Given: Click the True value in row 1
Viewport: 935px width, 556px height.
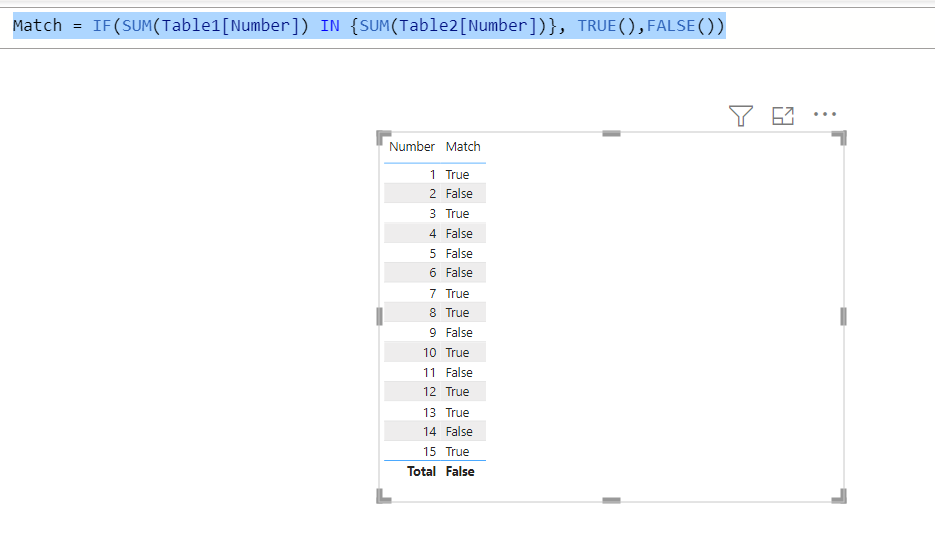Looking at the screenshot, I should 457,175.
